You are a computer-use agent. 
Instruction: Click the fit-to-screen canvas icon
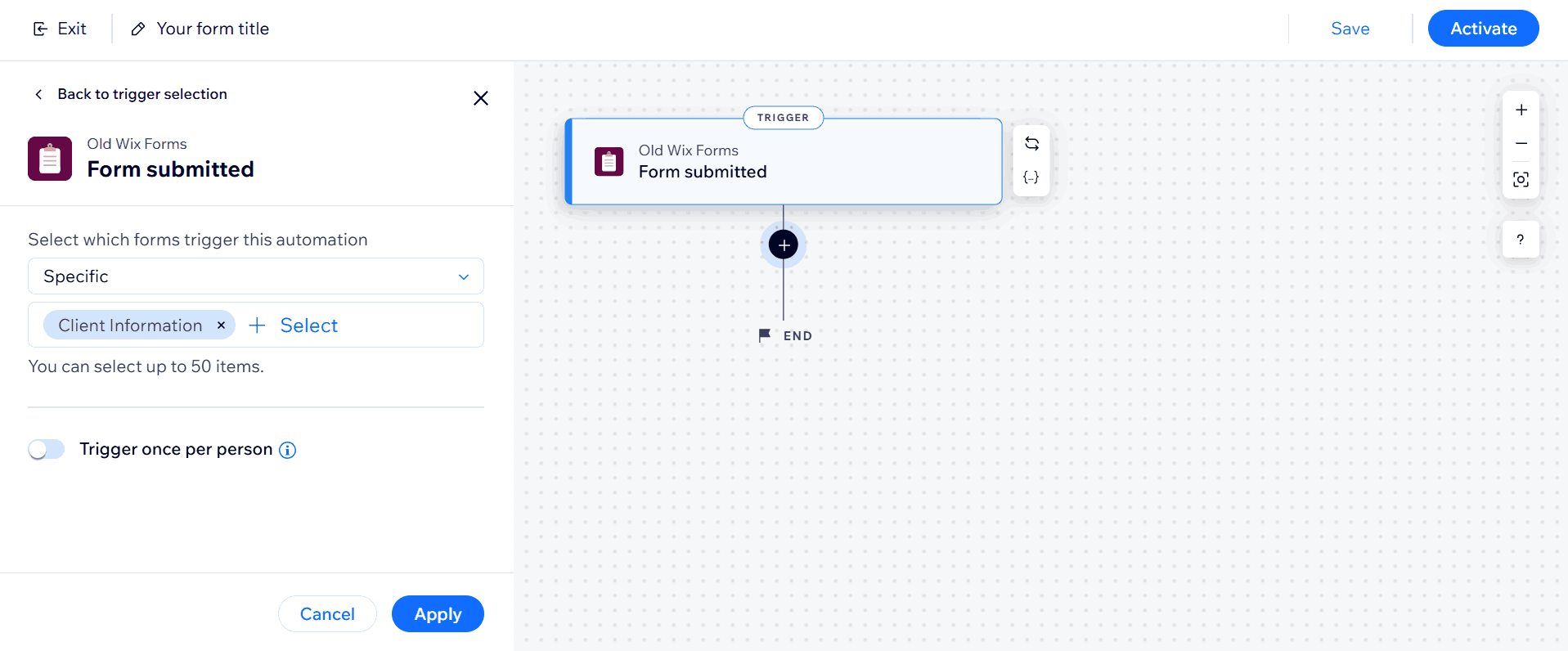click(x=1521, y=180)
